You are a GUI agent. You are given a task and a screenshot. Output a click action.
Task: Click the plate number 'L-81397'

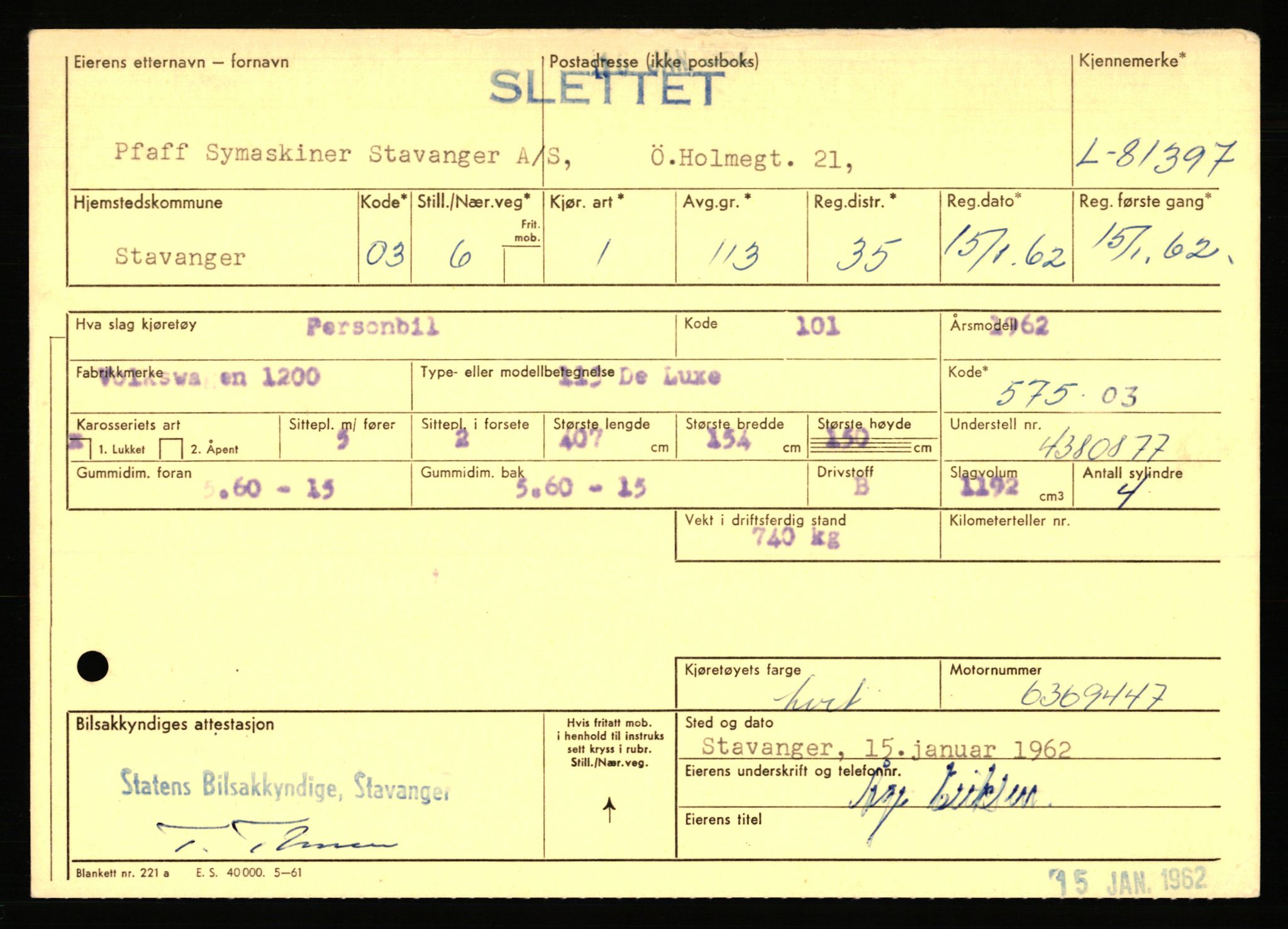point(1155,157)
